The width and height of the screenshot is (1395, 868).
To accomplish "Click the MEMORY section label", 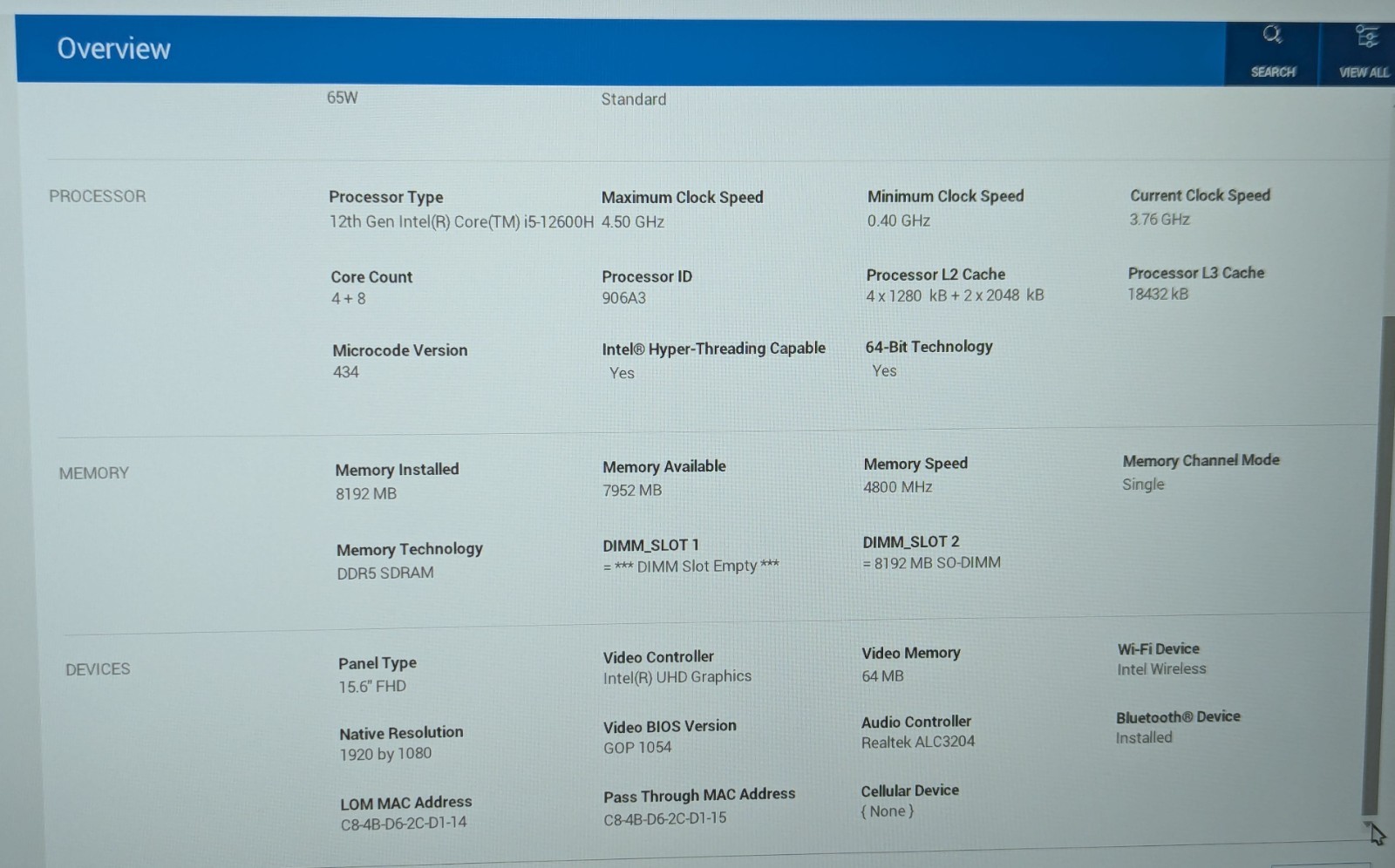I will click(93, 473).
